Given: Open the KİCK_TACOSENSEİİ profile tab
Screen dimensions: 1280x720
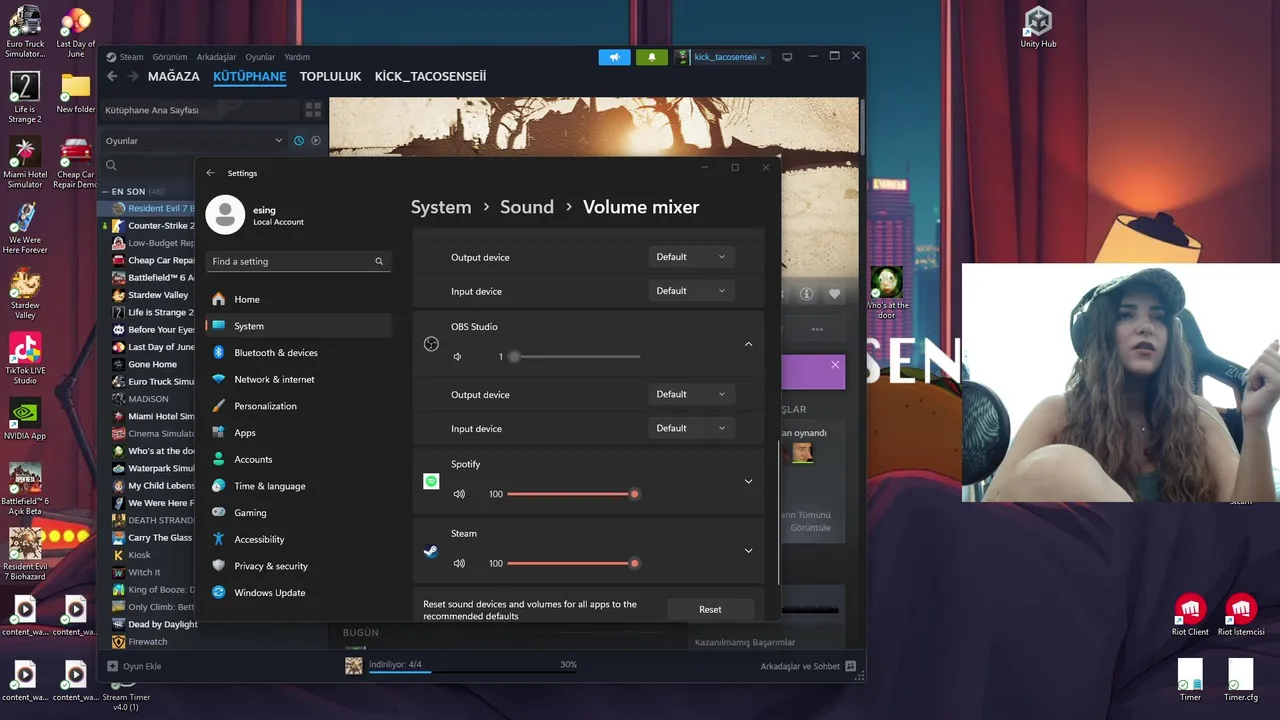Looking at the screenshot, I should pos(430,76).
